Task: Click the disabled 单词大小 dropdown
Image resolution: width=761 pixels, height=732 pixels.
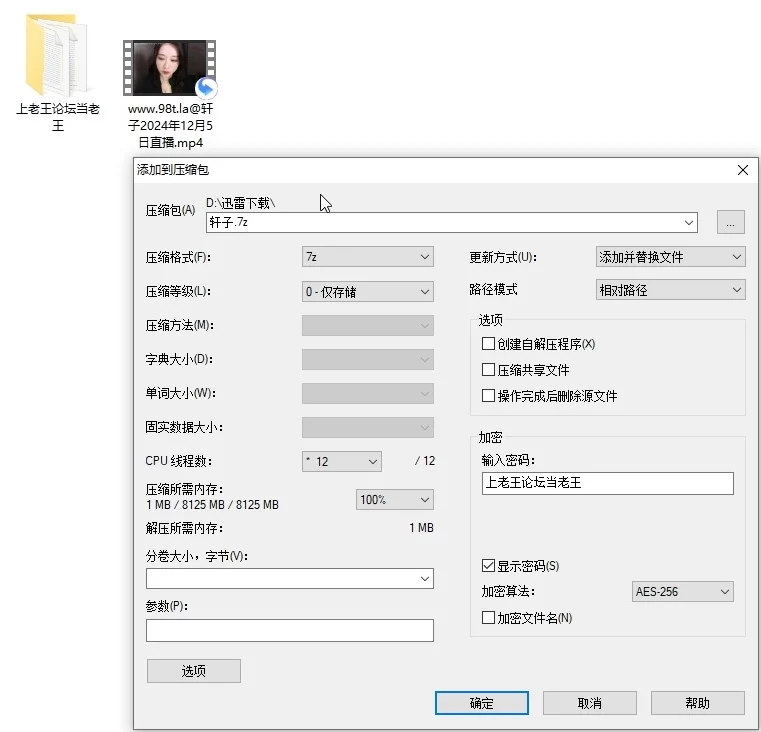Action: point(367,394)
